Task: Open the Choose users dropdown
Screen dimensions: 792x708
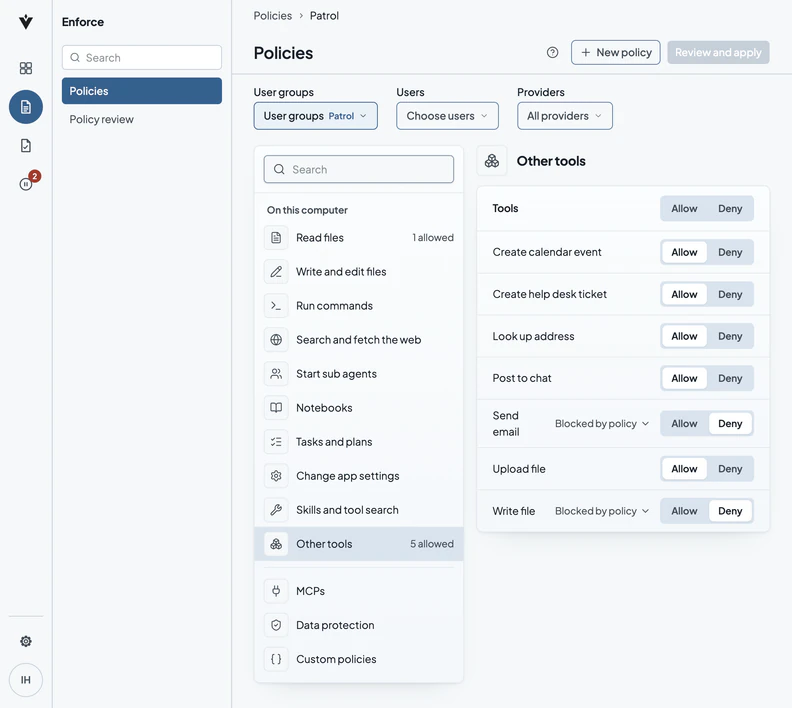Action: [448, 116]
